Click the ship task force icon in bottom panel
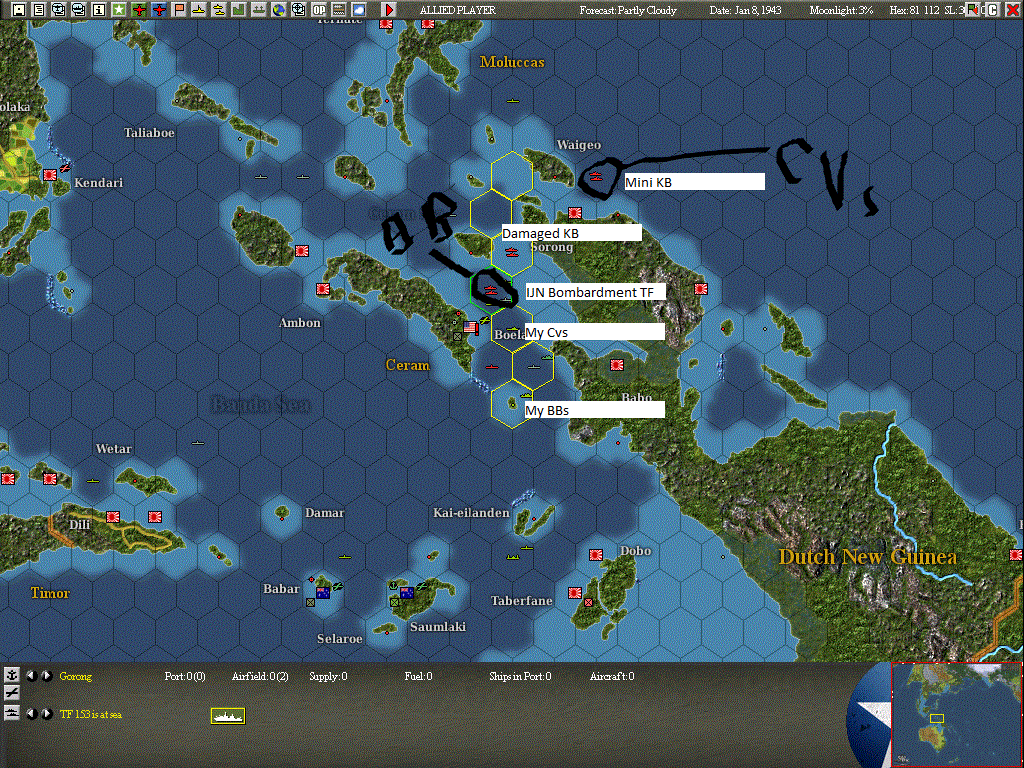This screenshot has height=768, width=1024. [12, 713]
